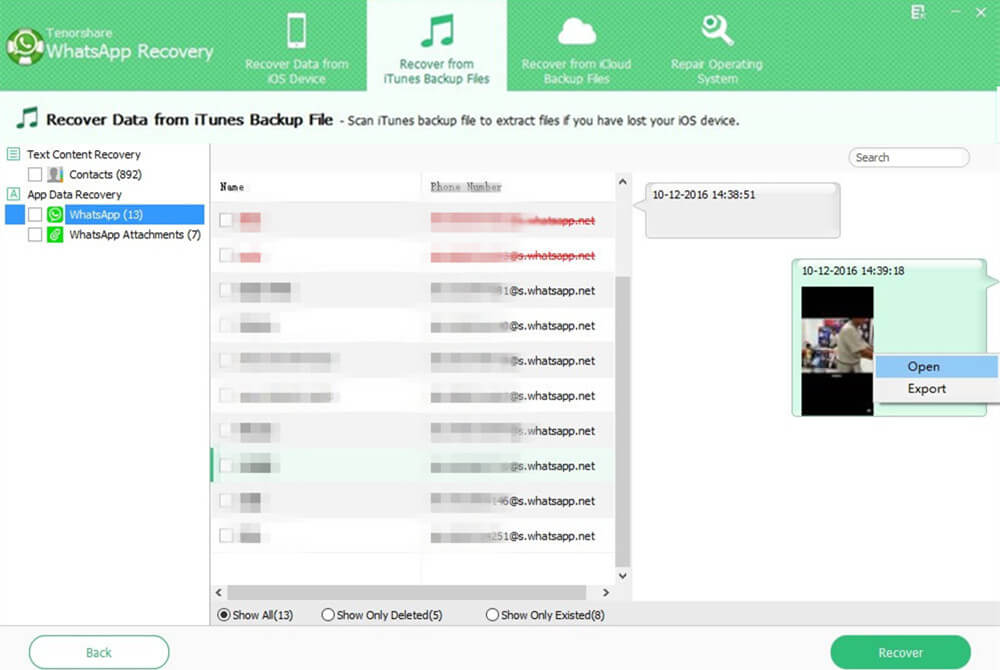The height and width of the screenshot is (670, 1000).
Task: Click the green Recover button
Action: [901, 652]
